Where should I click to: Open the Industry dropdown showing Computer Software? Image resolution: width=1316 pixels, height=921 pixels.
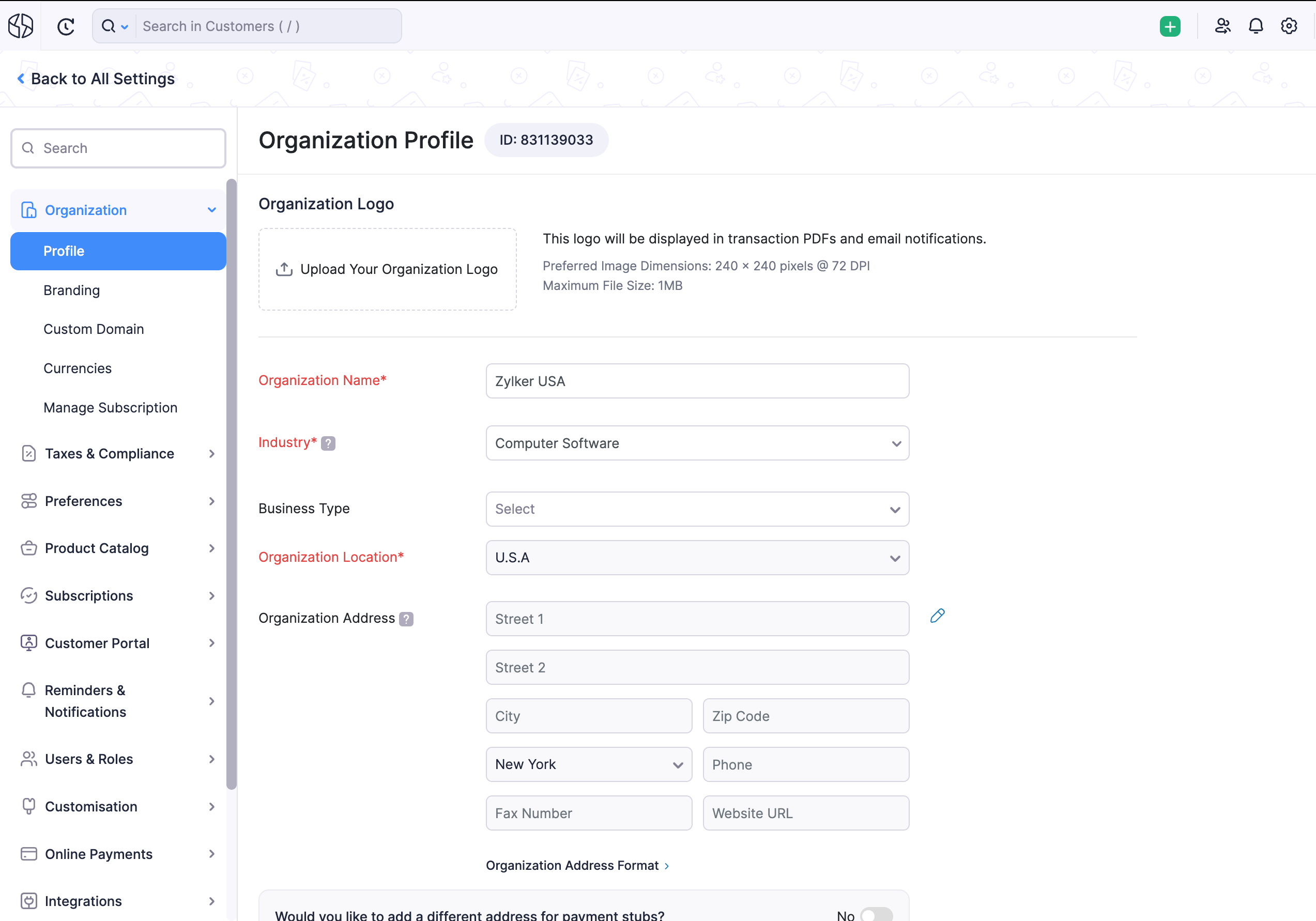tap(697, 443)
